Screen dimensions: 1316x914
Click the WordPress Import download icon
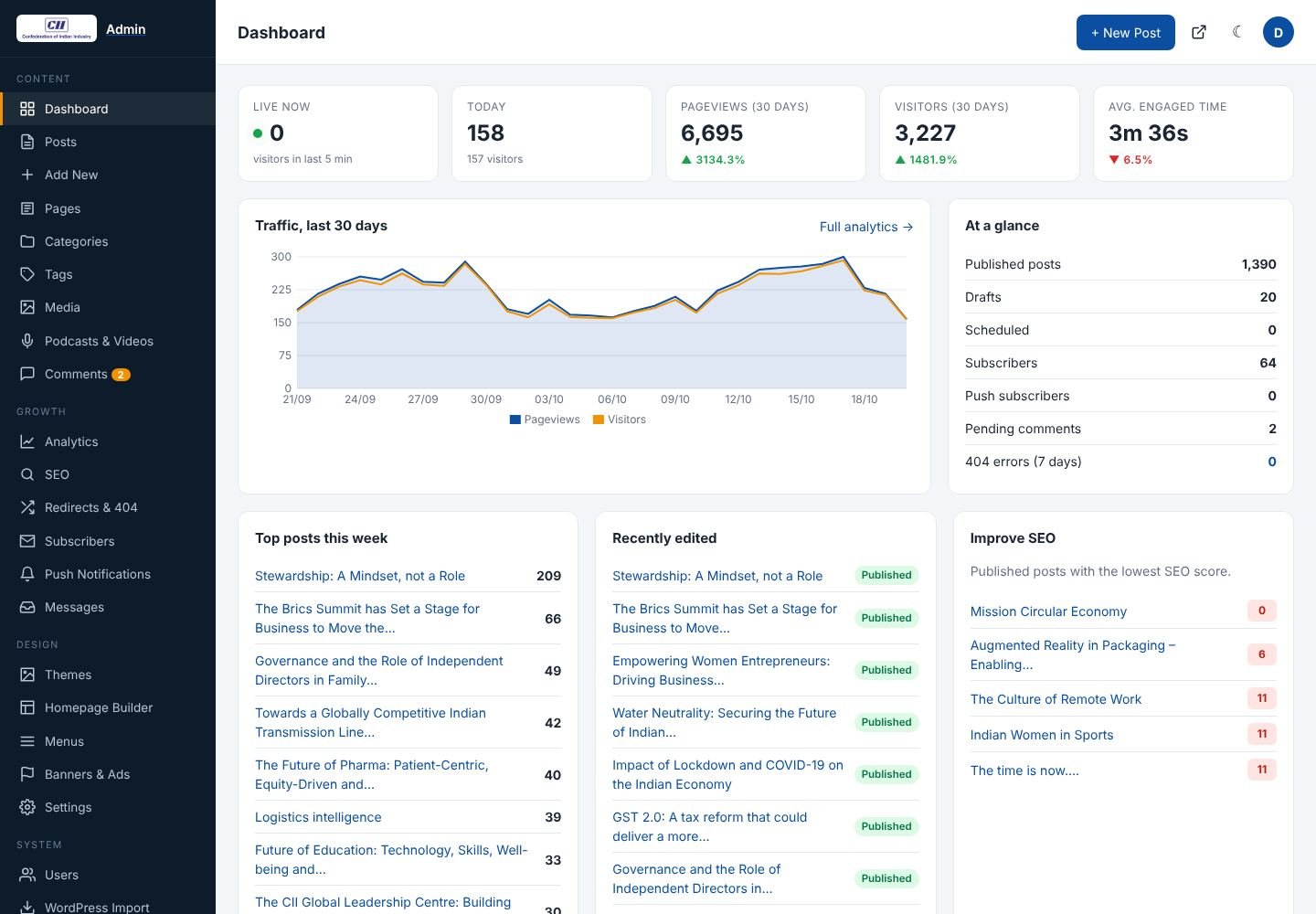point(27,908)
